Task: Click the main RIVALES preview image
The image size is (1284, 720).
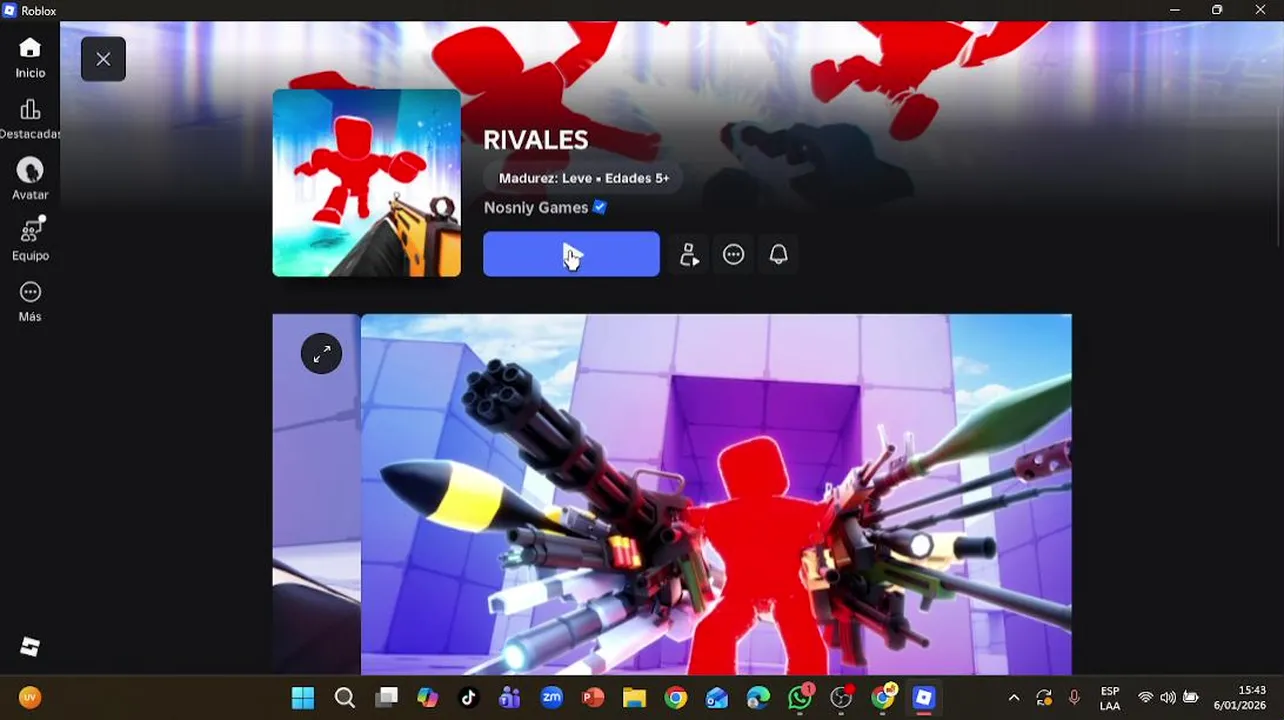Action: click(716, 495)
